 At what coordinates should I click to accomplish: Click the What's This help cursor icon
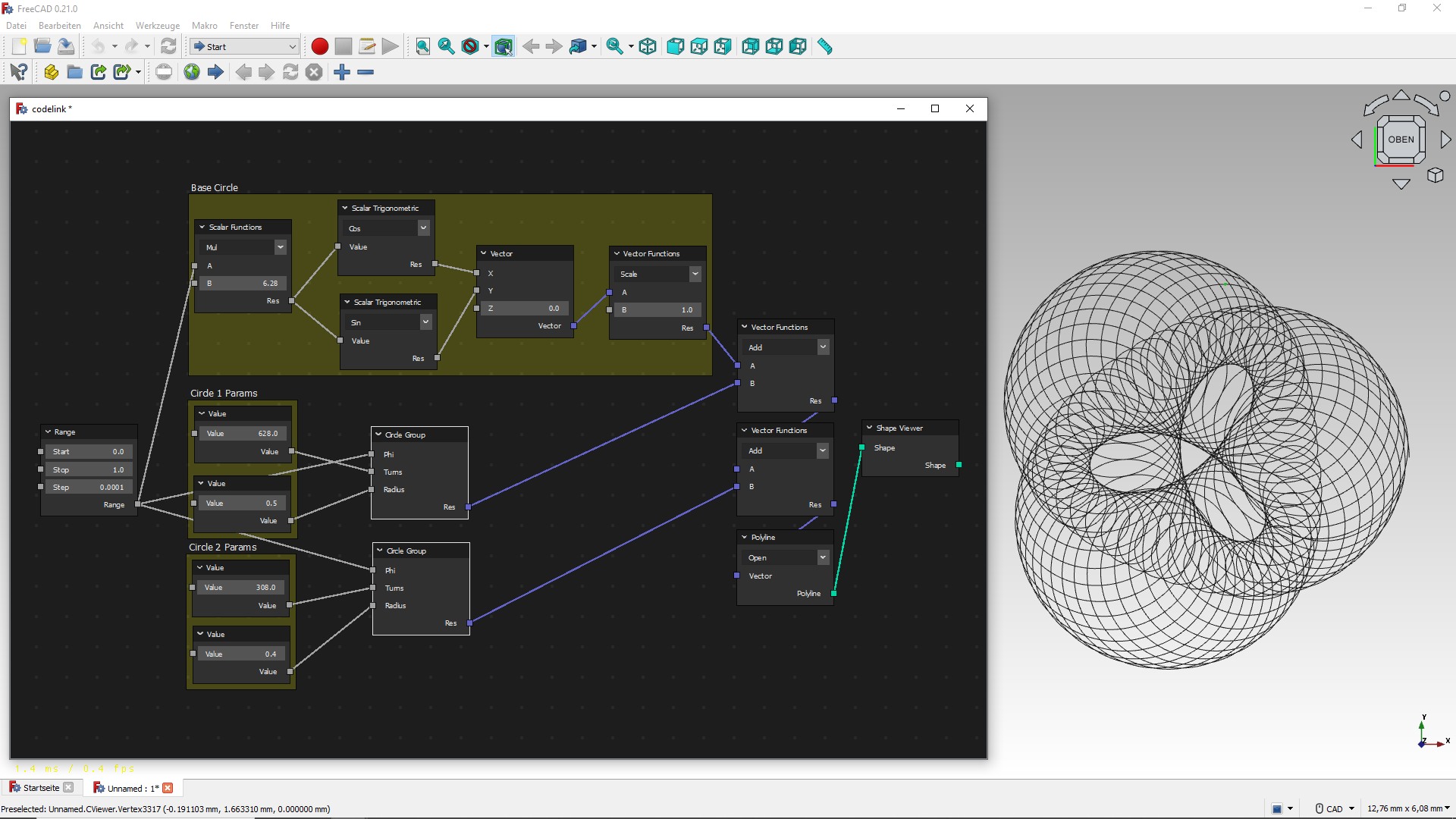pyautogui.click(x=19, y=72)
